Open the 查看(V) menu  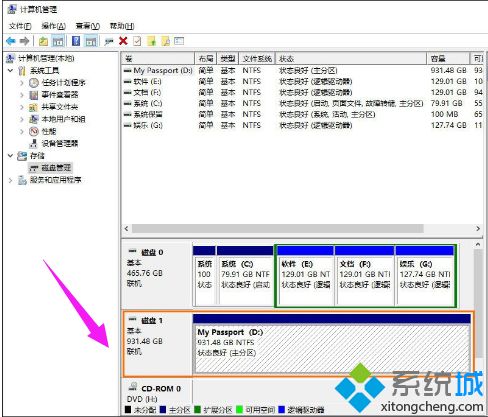pyautogui.click(x=88, y=26)
